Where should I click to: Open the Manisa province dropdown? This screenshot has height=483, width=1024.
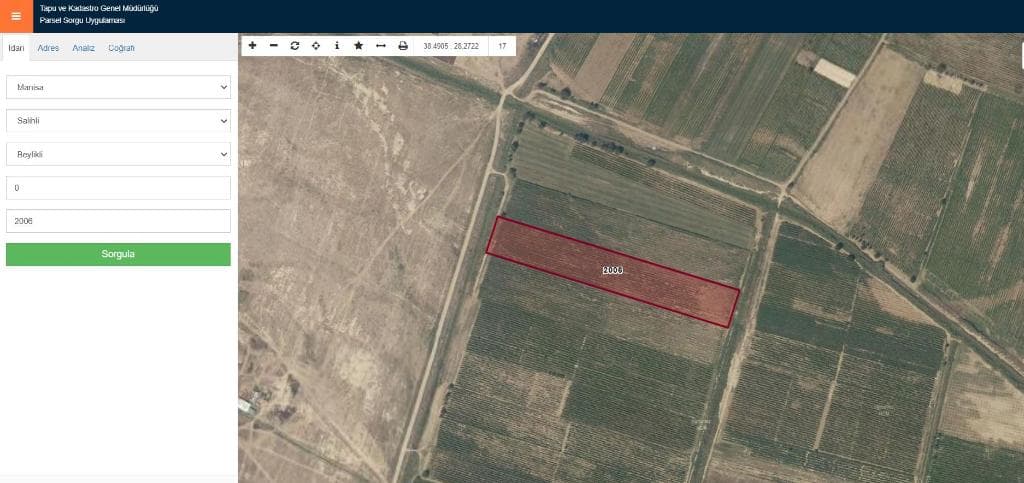point(118,87)
